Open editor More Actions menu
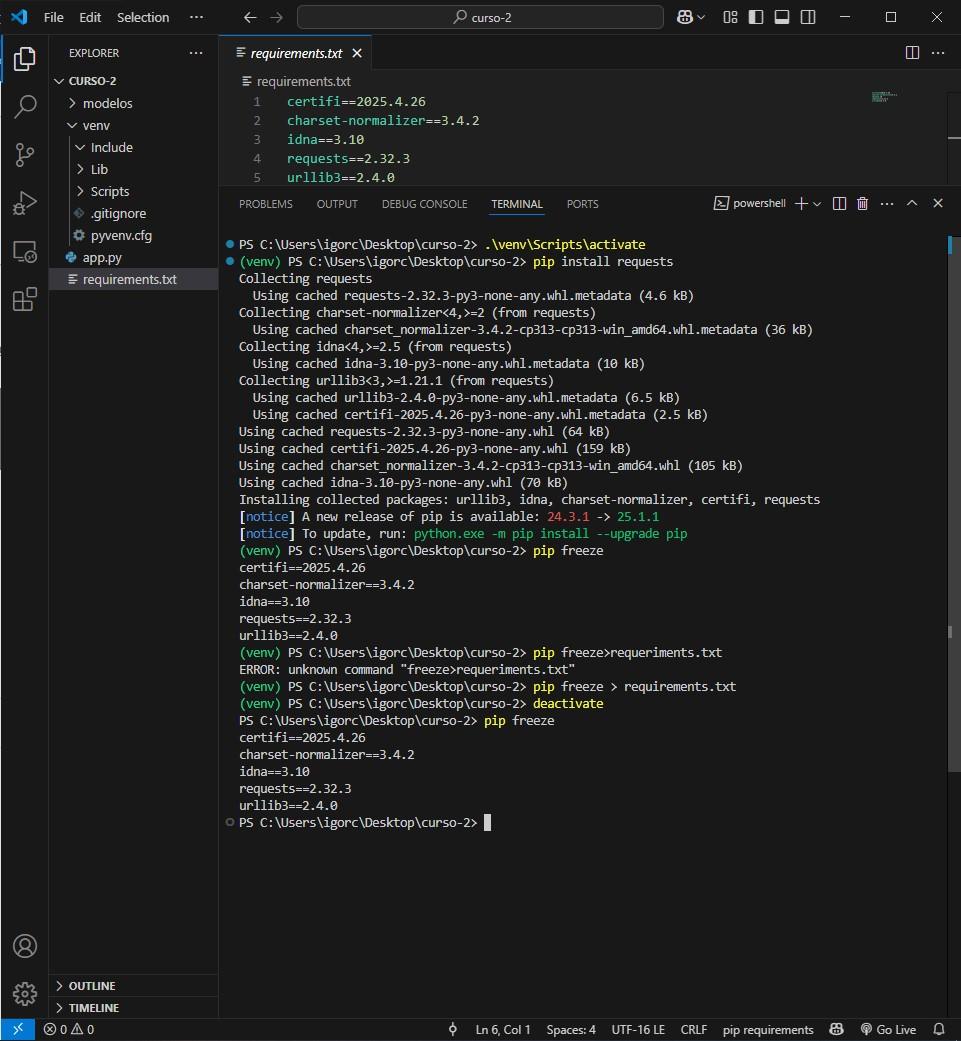This screenshot has width=961, height=1041. tap(938, 53)
